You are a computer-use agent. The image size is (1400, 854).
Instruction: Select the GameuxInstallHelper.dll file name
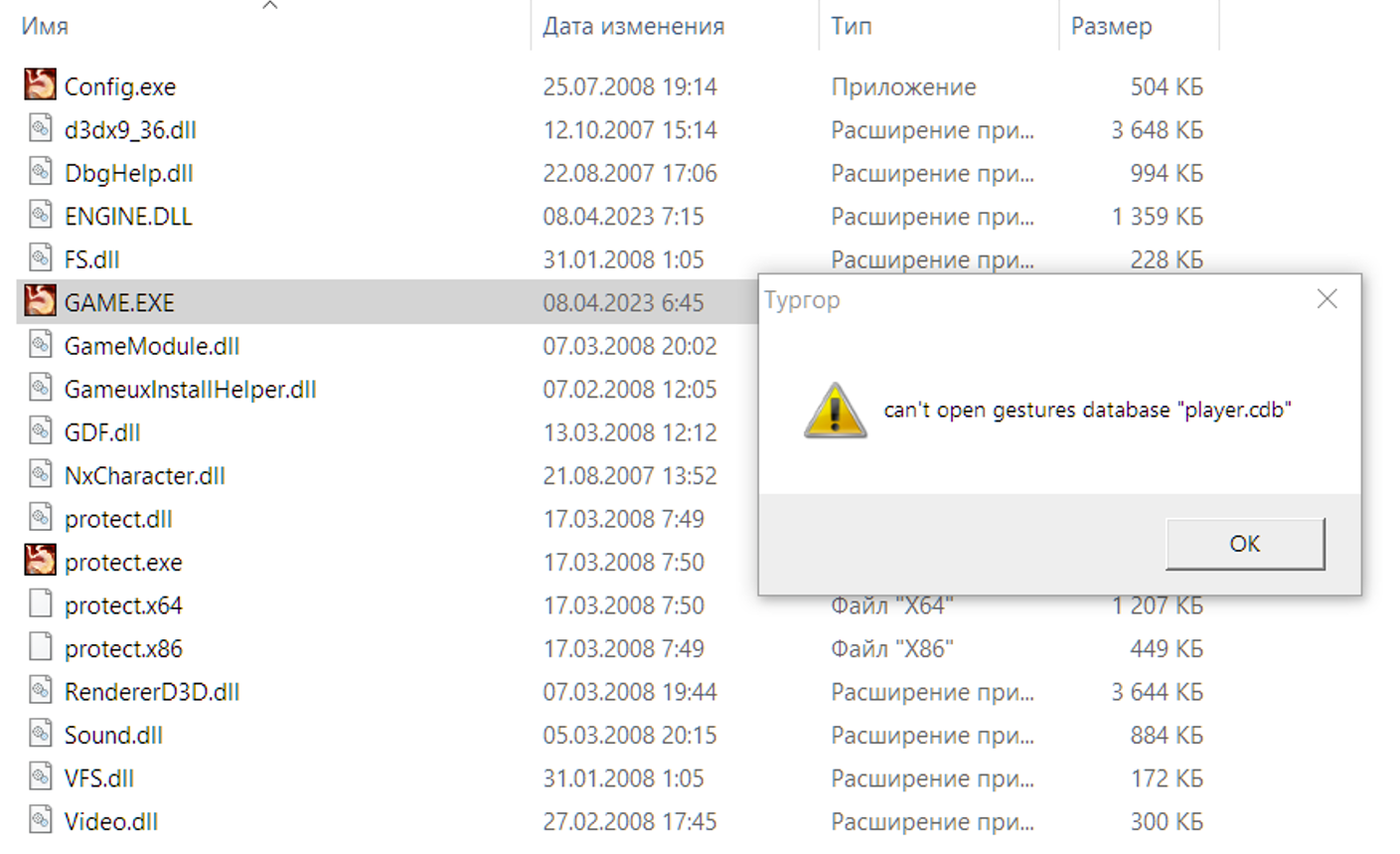pyautogui.click(x=191, y=389)
